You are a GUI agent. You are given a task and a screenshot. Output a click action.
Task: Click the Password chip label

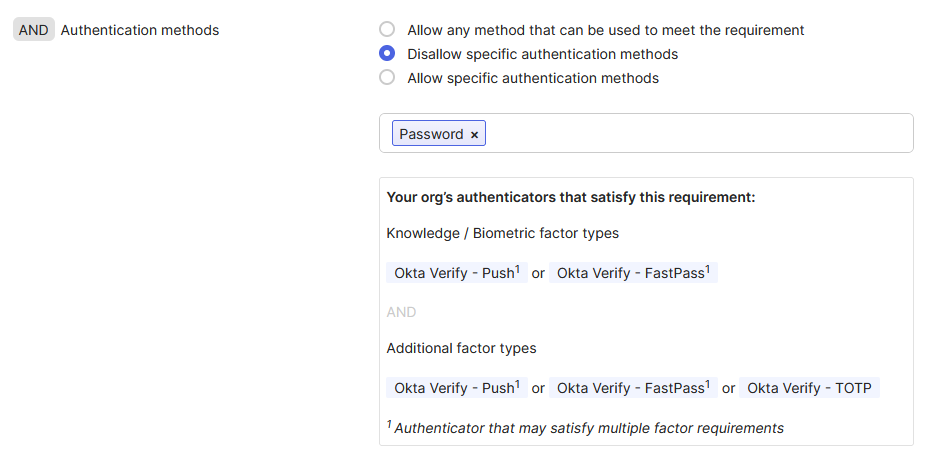click(431, 134)
